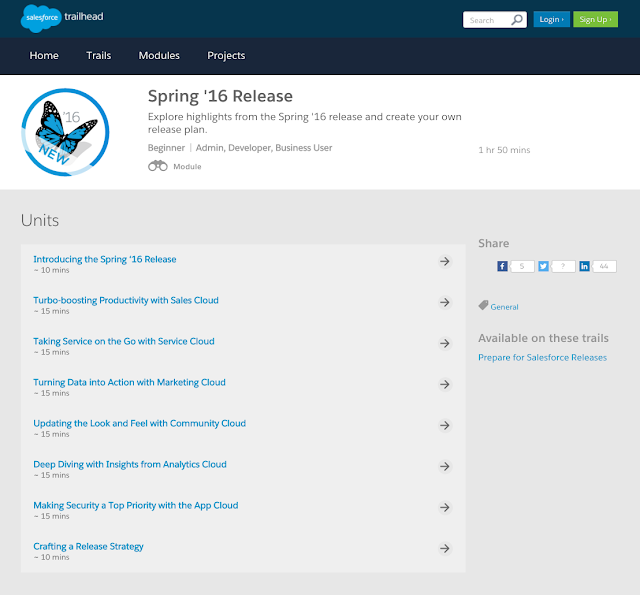
Task: Click the tag icon beside General
Action: (483, 305)
